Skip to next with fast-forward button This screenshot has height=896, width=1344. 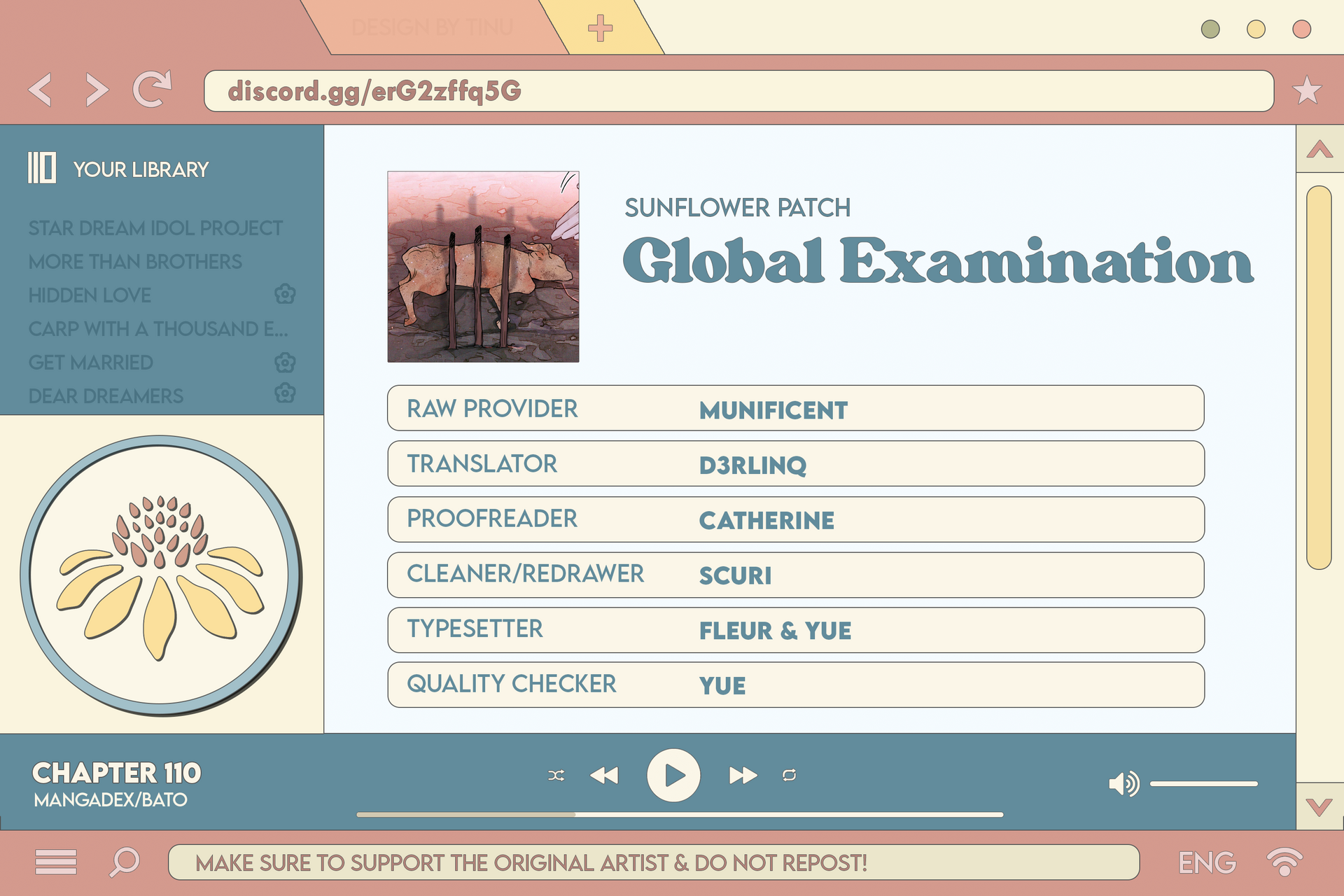click(x=742, y=776)
